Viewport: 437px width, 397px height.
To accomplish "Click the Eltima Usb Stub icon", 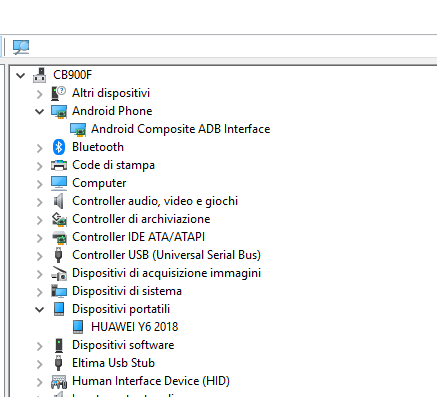I will coord(58,363).
